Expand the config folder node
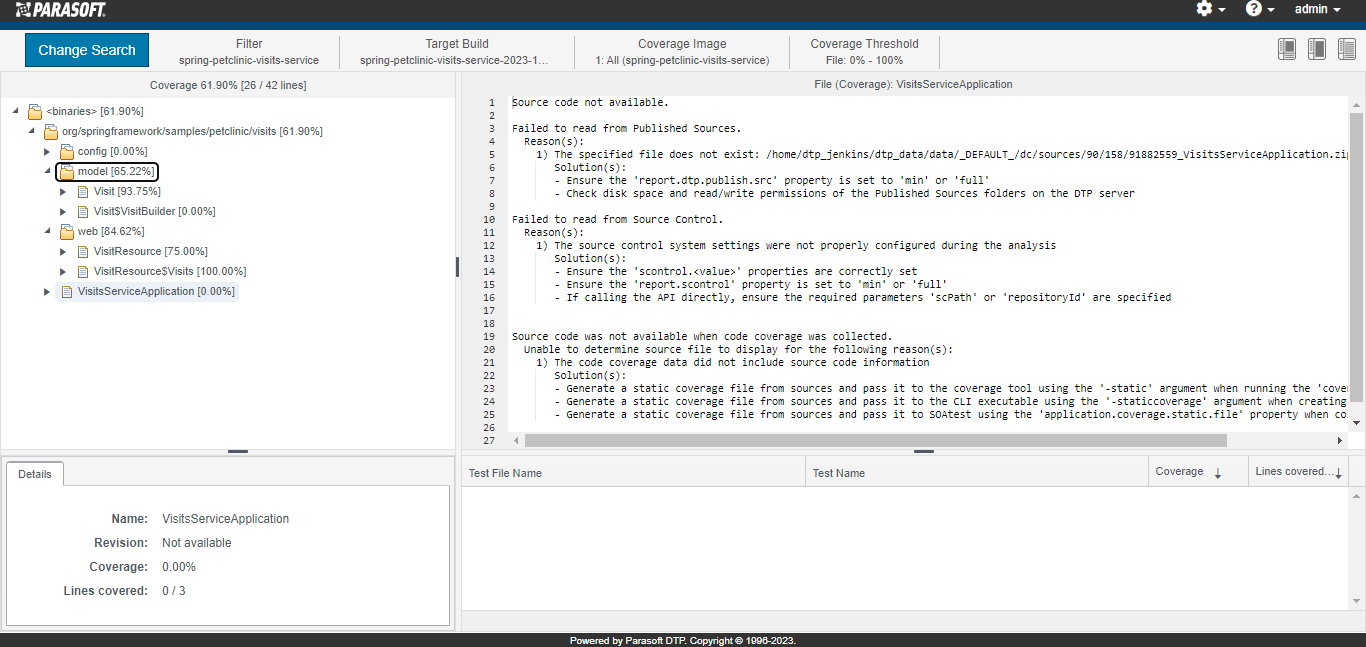Viewport: 1366px width, 647px height. point(47,151)
